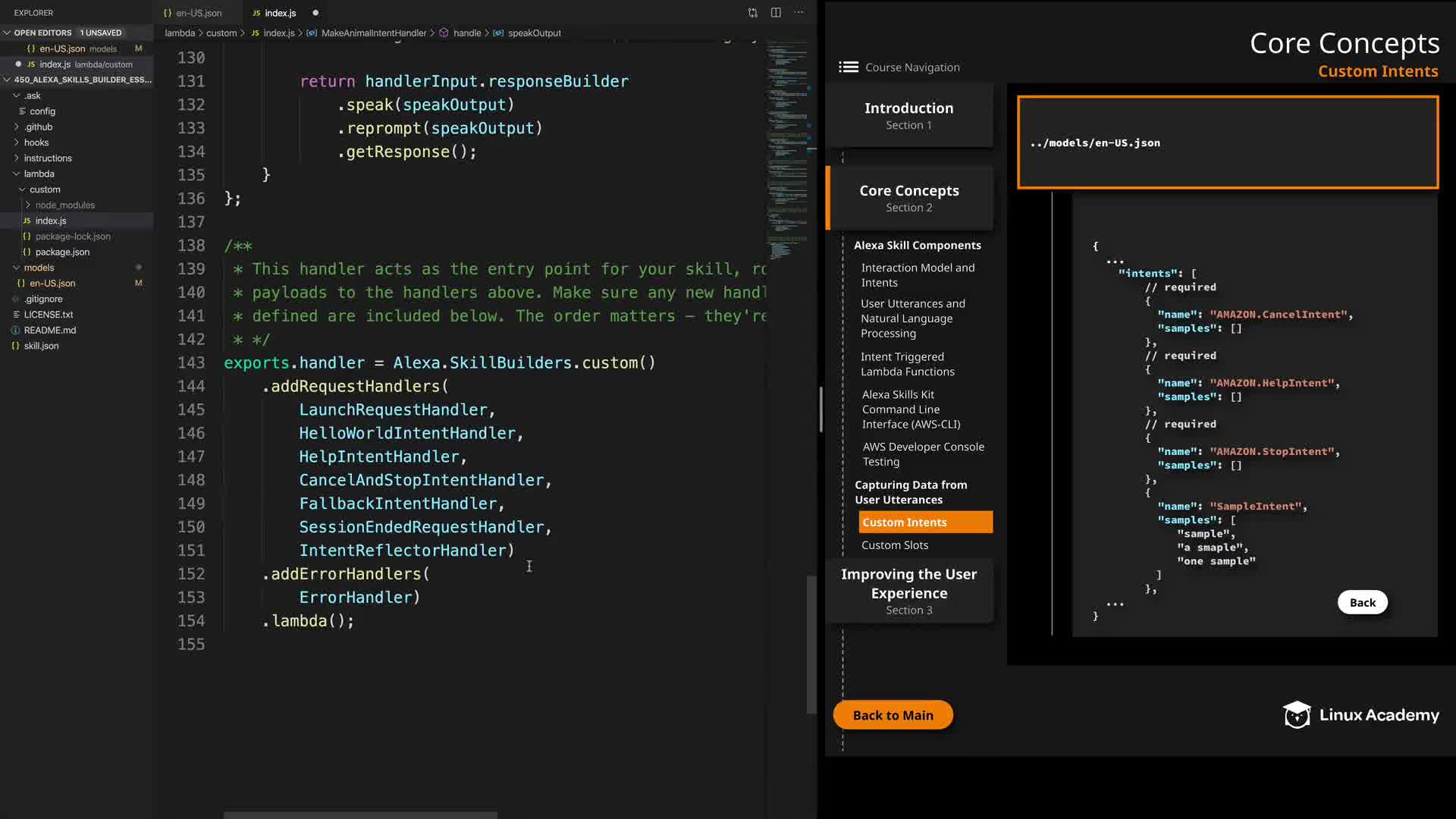Open the Introduction Section 1 card

[908, 115]
